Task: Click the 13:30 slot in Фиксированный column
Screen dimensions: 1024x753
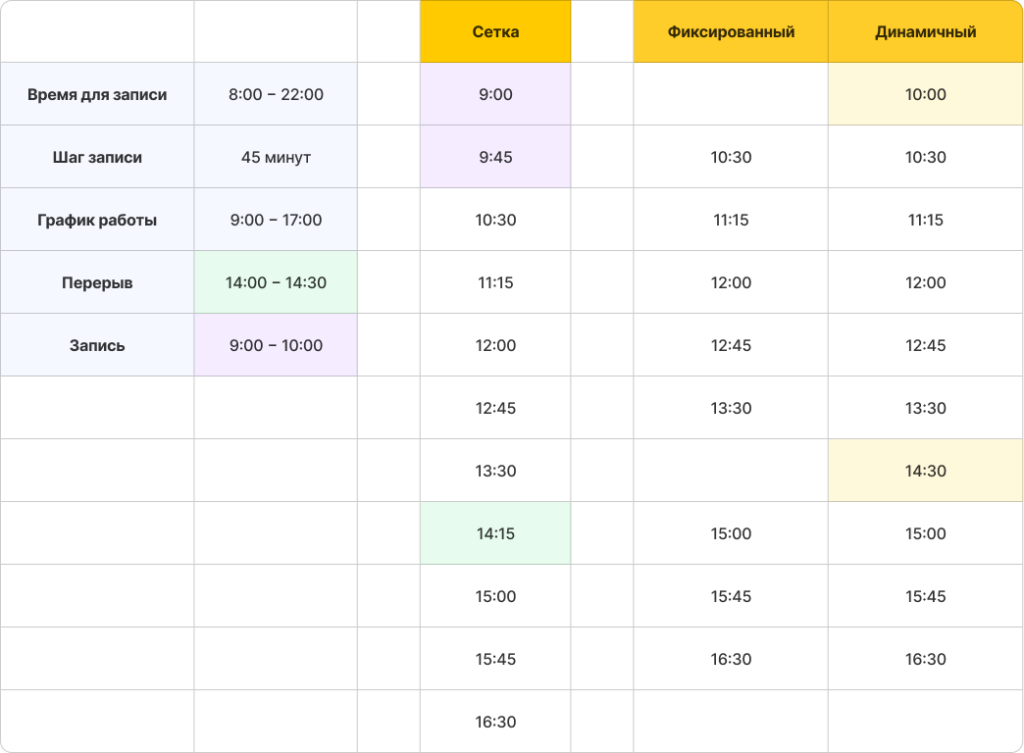Action: click(x=730, y=408)
